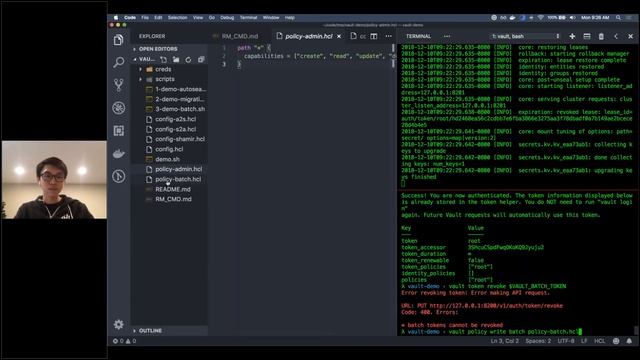Open the Edit menu

click(x=158, y=18)
